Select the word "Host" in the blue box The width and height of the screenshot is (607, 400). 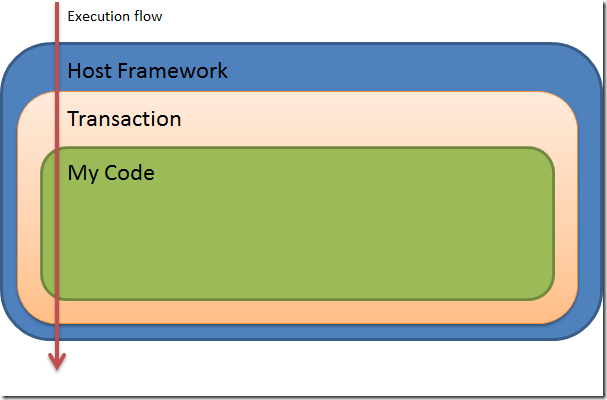(x=90, y=70)
